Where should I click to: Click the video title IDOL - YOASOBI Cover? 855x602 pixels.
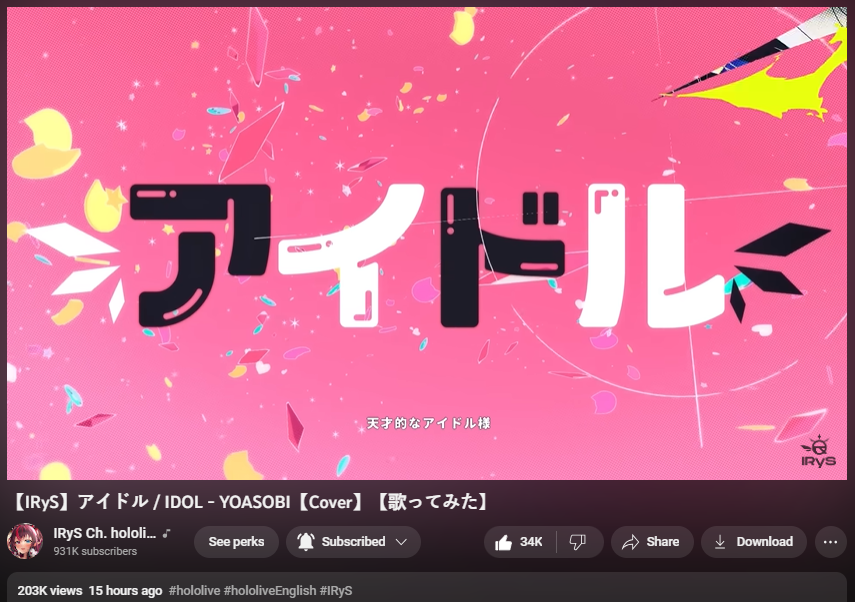pos(250,502)
